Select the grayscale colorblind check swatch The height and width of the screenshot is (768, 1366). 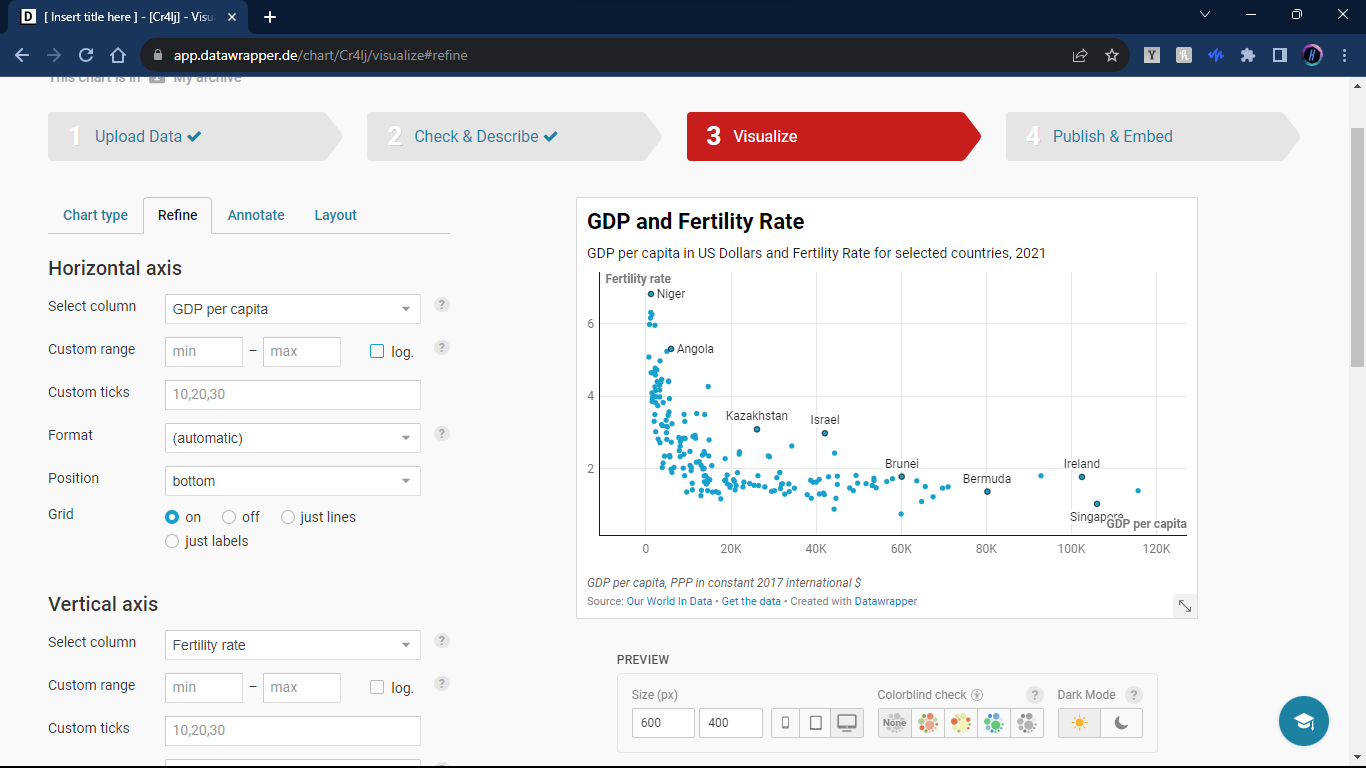[1026, 723]
